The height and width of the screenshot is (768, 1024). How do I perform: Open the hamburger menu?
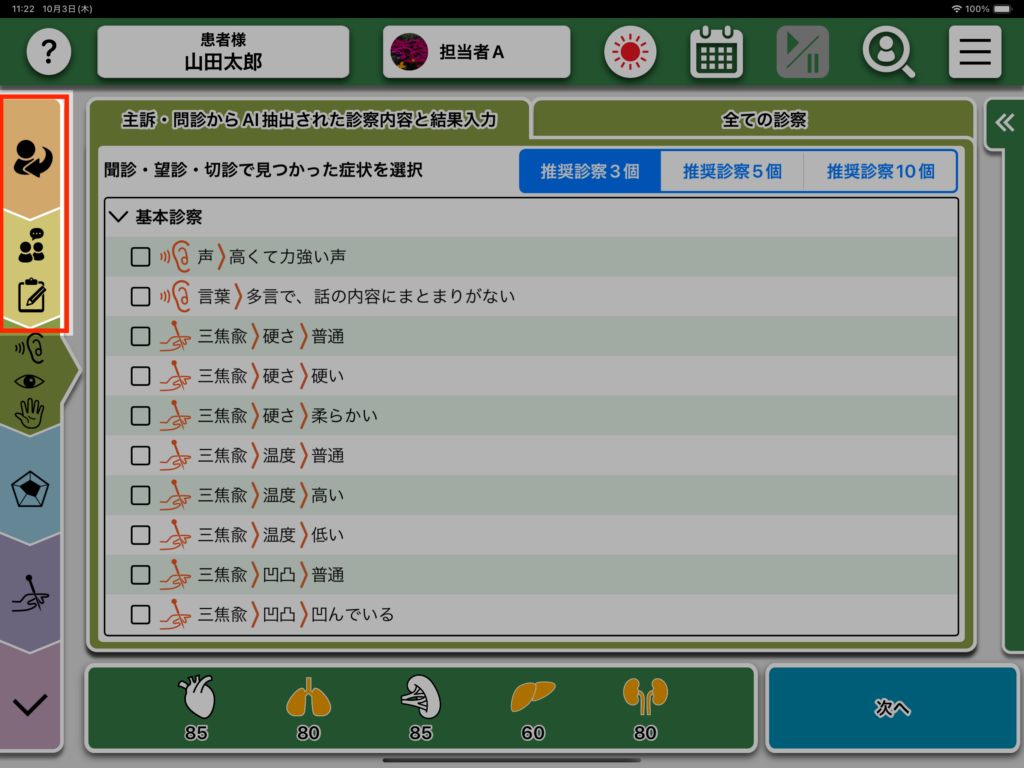coord(974,52)
